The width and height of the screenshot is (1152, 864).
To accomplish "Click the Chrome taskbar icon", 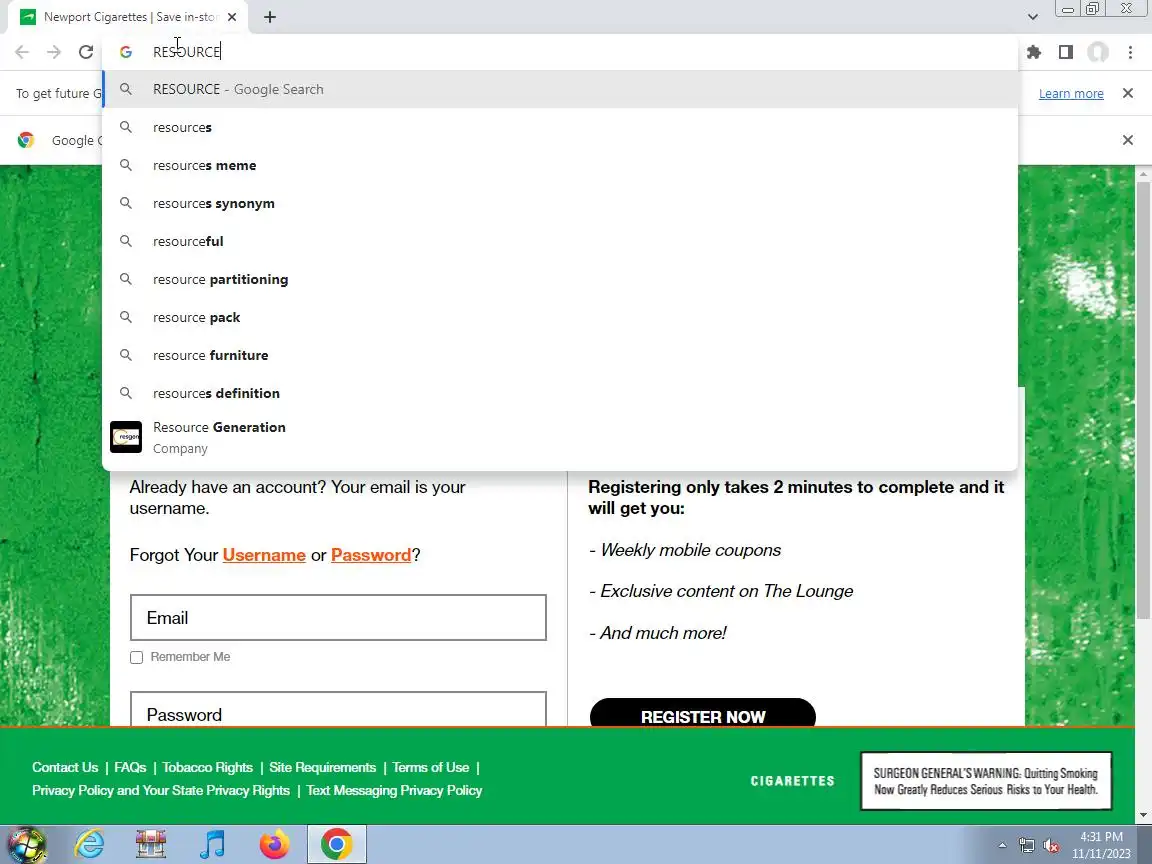I will pyautogui.click(x=336, y=844).
